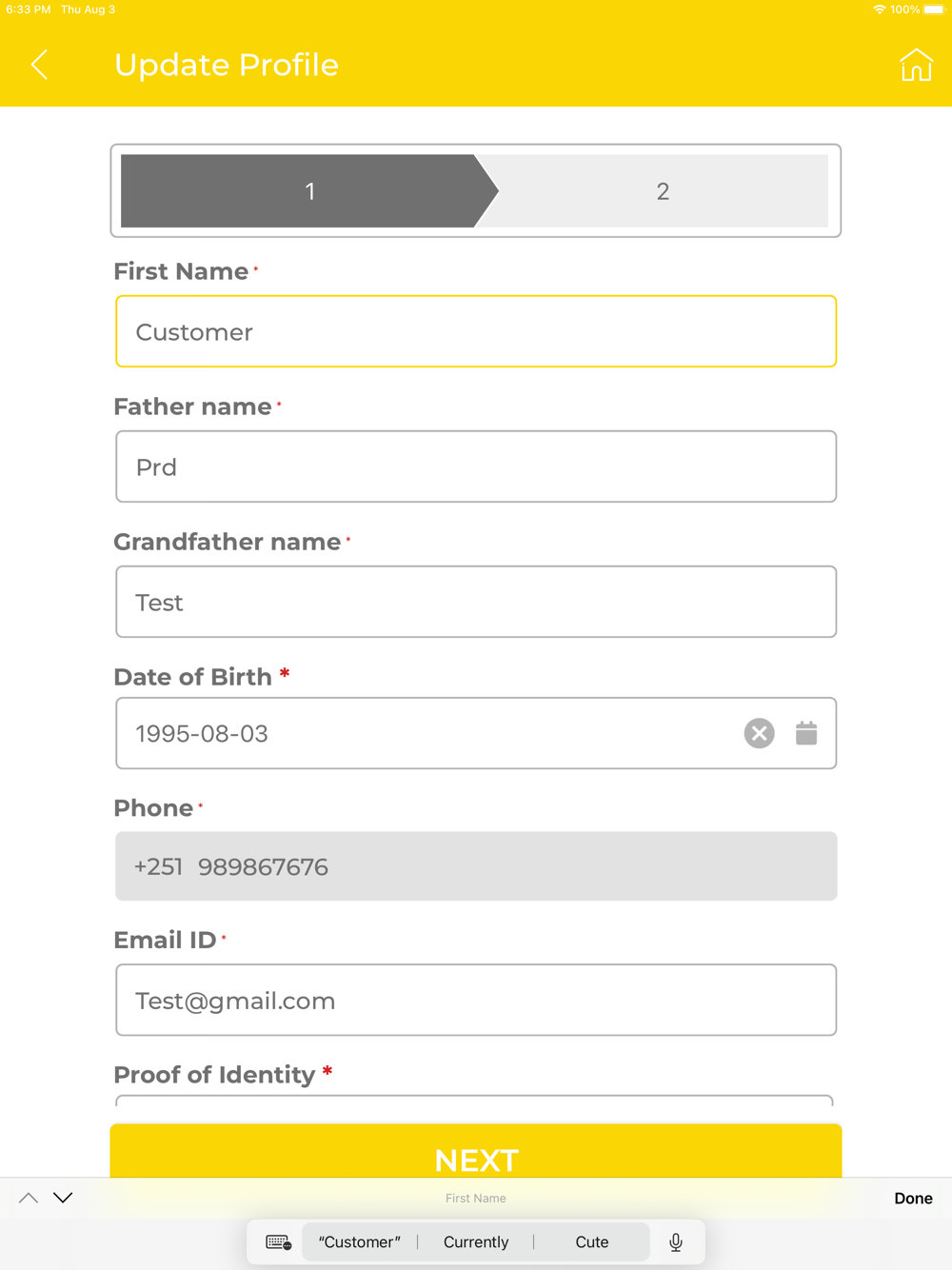Jump to previous field with up chevron
Image resolution: width=952 pixels, height=1270 pixels.
click(x=29, y=1199)
